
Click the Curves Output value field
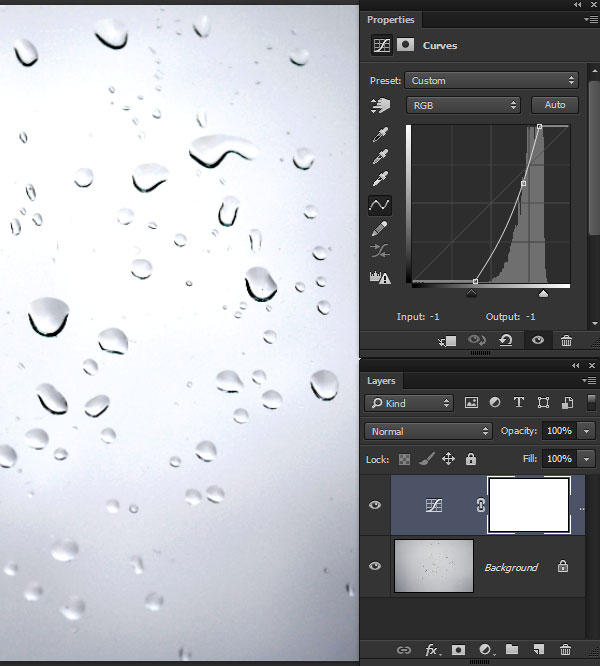coord(530,316)
